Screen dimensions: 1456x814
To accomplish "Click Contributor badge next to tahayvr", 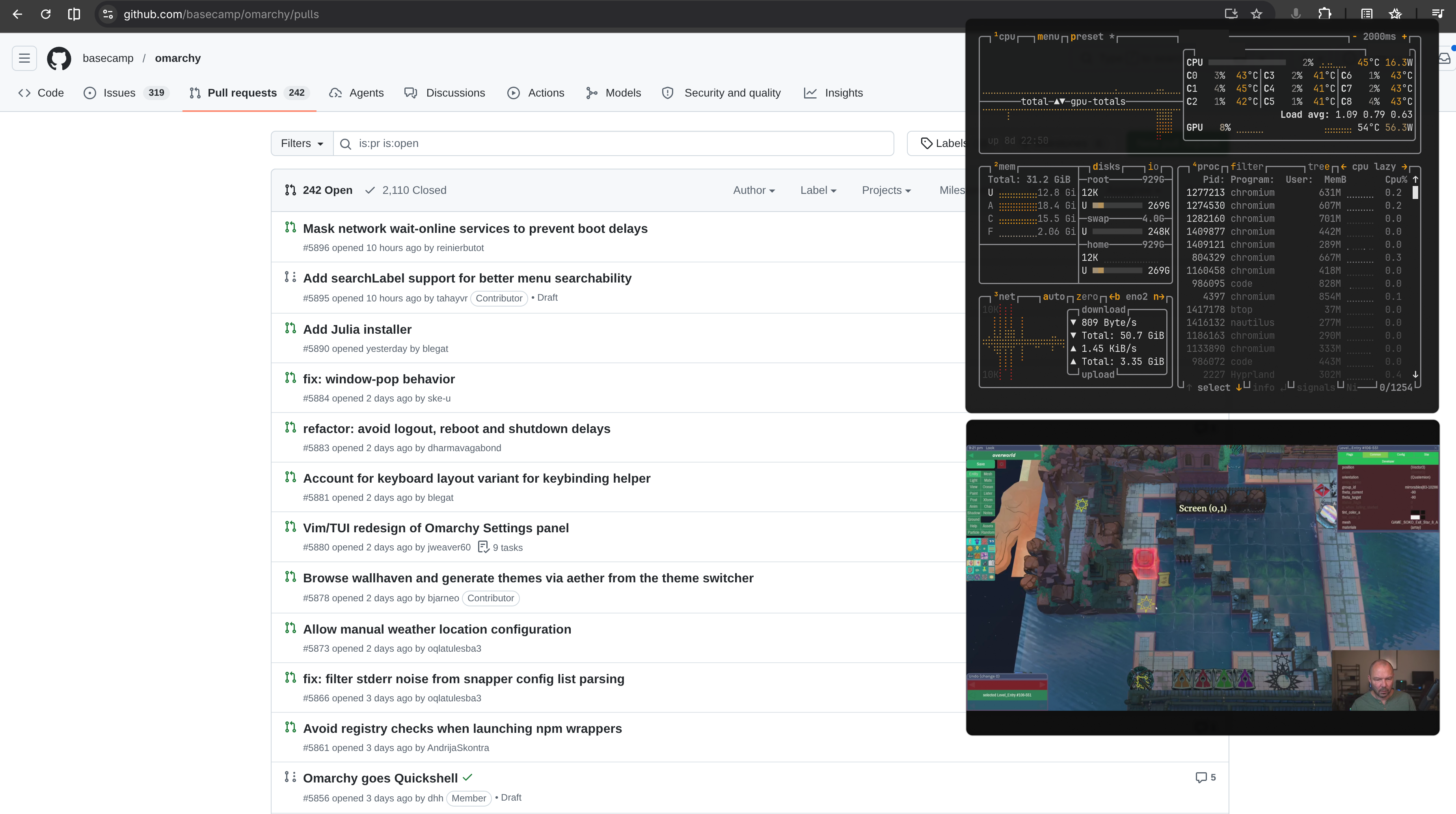I will point(499,298).
